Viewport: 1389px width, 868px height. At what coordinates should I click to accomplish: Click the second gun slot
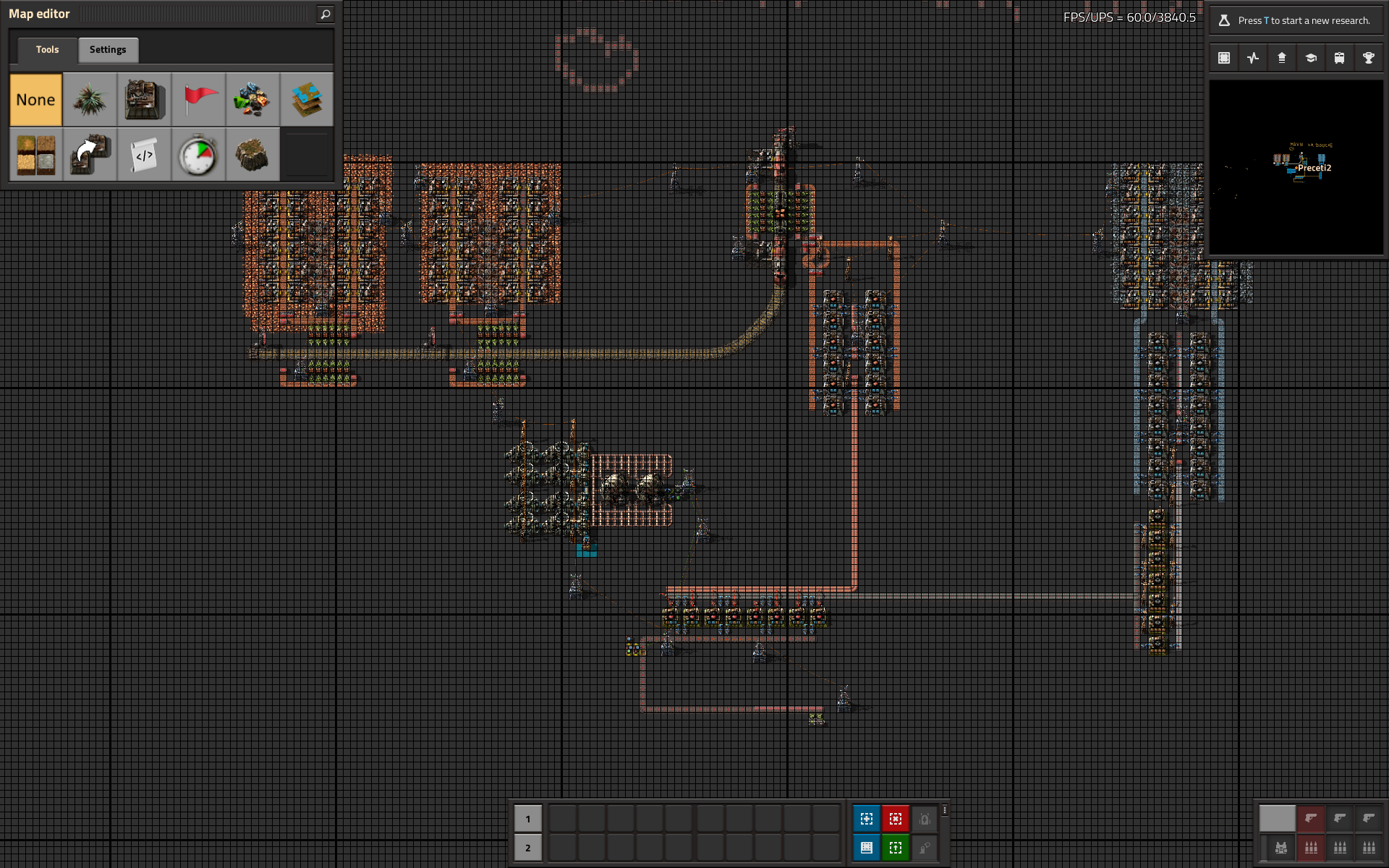point(1340,818)
